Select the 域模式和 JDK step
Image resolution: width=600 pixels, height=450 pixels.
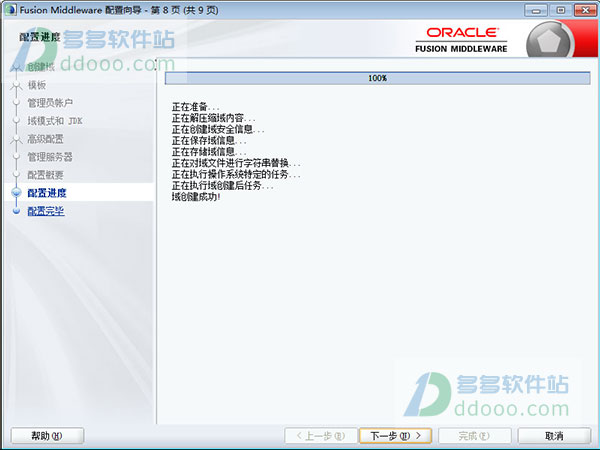click(55, 121)
